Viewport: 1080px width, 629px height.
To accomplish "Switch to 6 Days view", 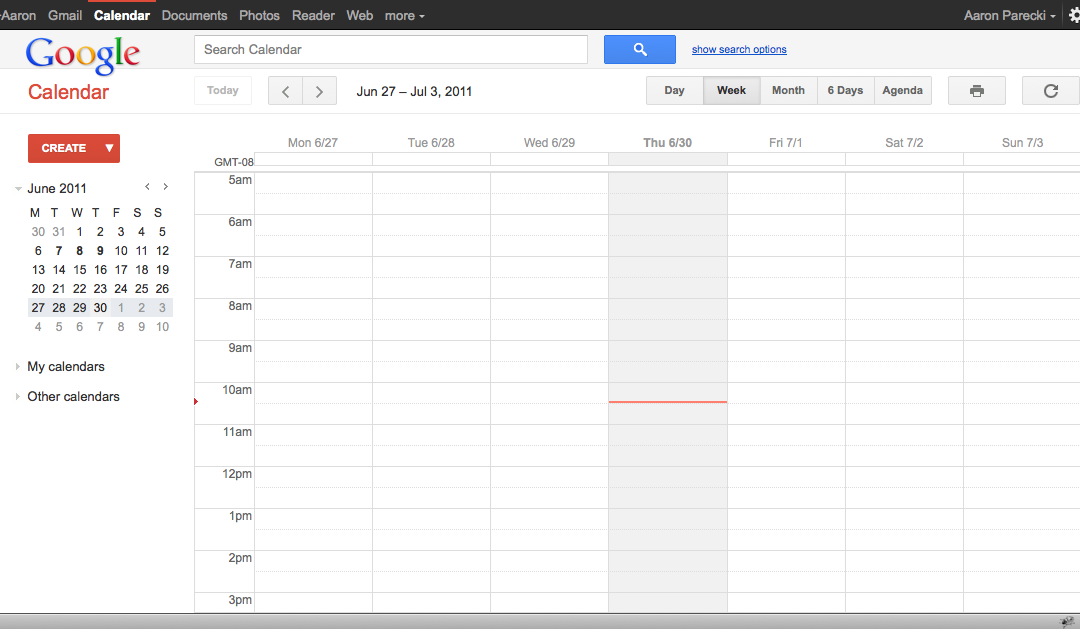I will click(x=845, y=90).
